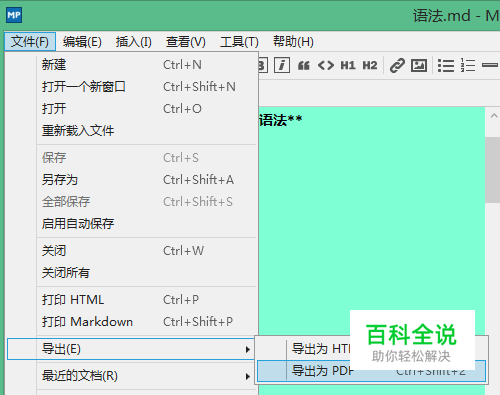Click the MarkdownPad MP application icon
This screenshot has width=500, height=395.
(x=14, y=15)
